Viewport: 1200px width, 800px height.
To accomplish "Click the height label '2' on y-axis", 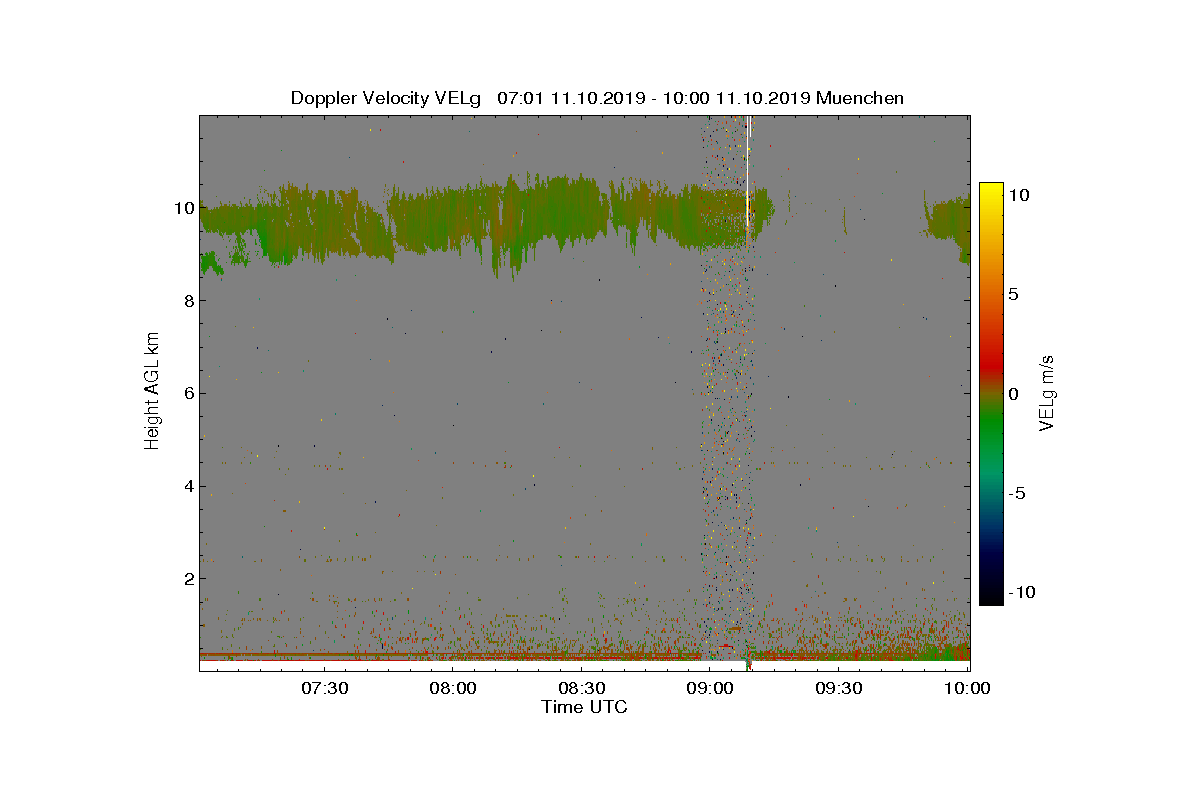I will click(188, 579).
